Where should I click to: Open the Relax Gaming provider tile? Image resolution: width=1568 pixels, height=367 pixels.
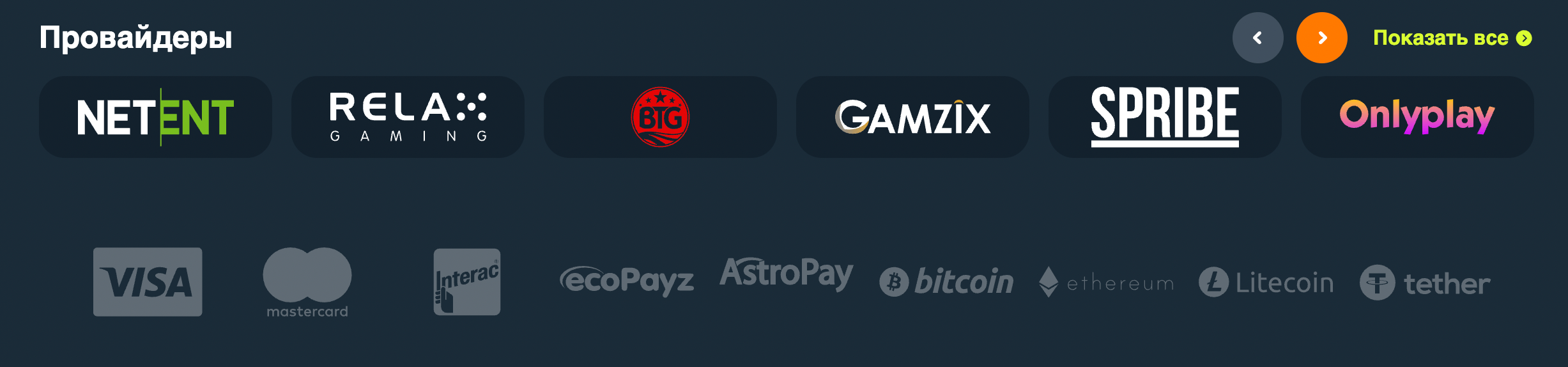click(408, 117)
